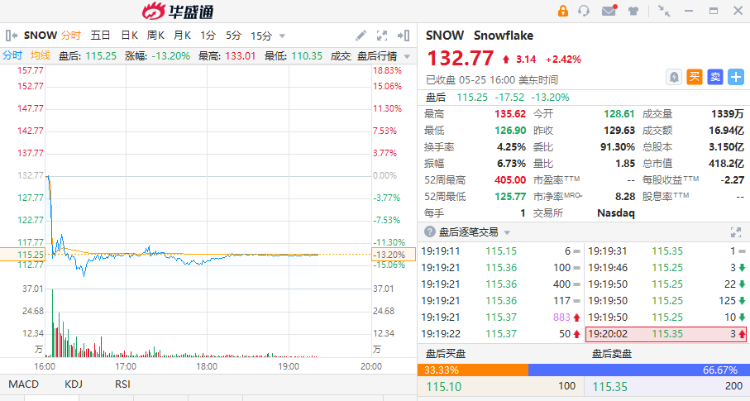750x401 pixels.
Task: Collapse the left panel icon beside SNOW
Action: pyautogui.click(x=11, y=35)
